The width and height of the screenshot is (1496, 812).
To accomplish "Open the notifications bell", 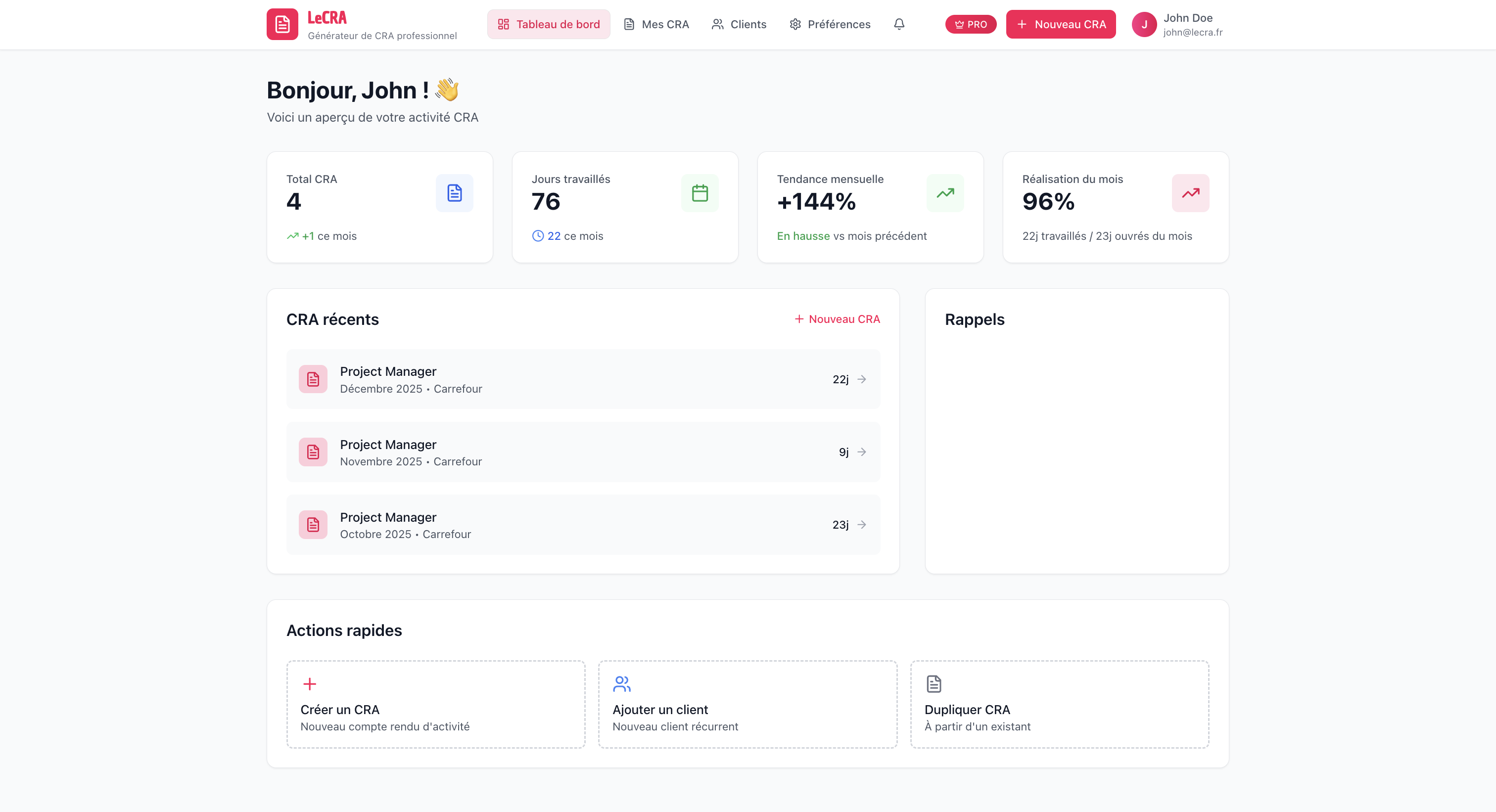I will pyautogui.click(x=899, y=24).
